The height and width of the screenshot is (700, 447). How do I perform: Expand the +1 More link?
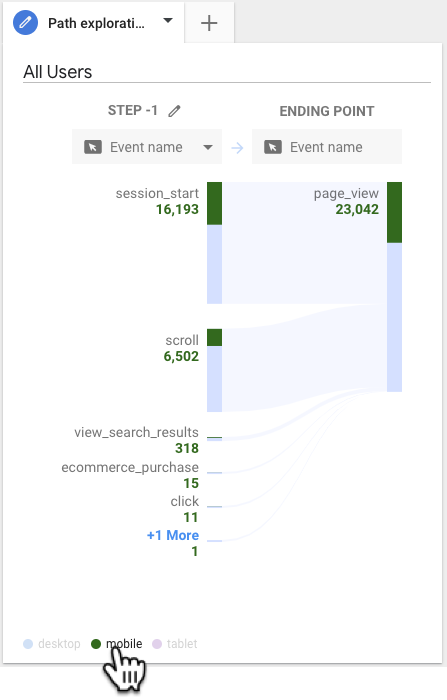pyautogui.click(x=173, y=535)
